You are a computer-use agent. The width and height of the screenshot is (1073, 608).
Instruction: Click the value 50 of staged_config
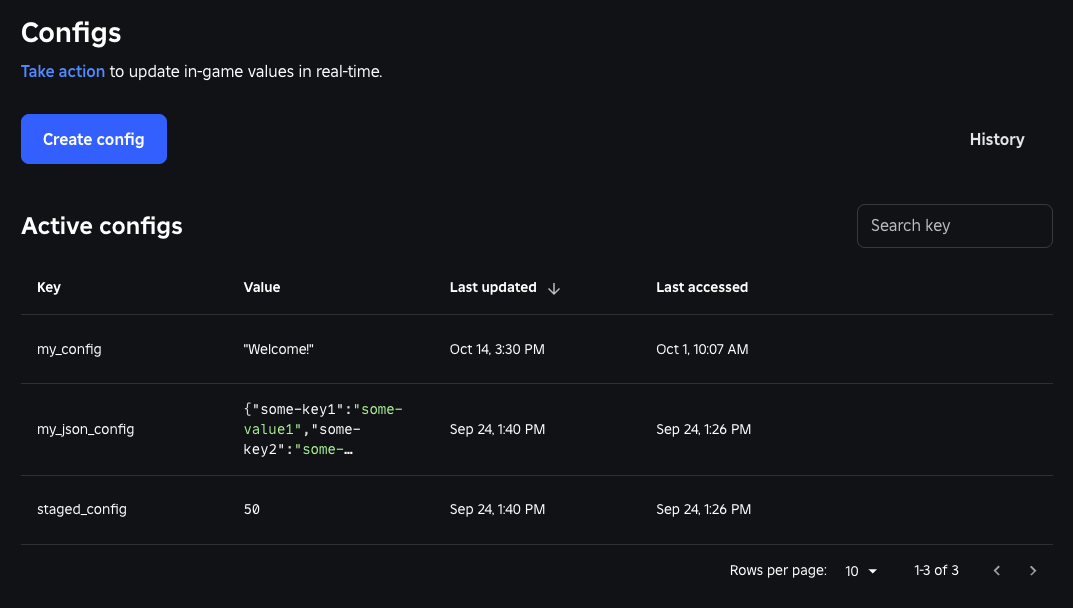[x=251, y=509]
